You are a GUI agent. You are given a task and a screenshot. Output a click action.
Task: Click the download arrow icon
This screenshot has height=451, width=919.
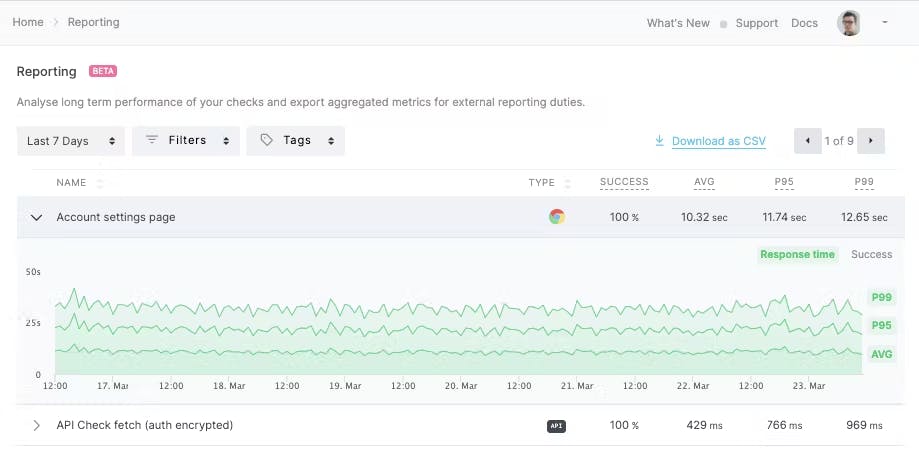(x=659, y=141)
